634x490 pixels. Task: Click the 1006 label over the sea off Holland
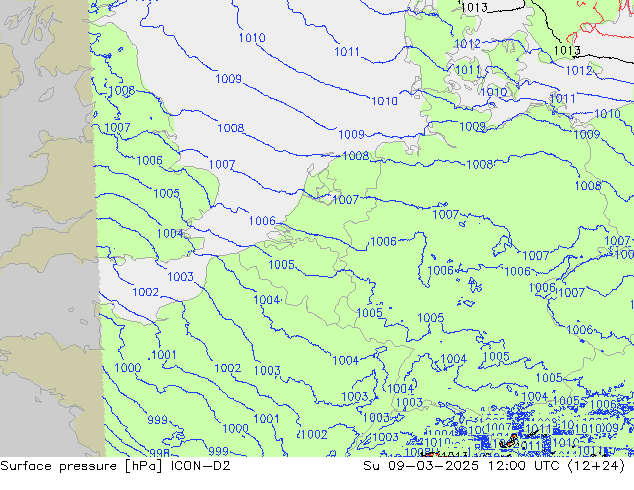tap(262, 221)
